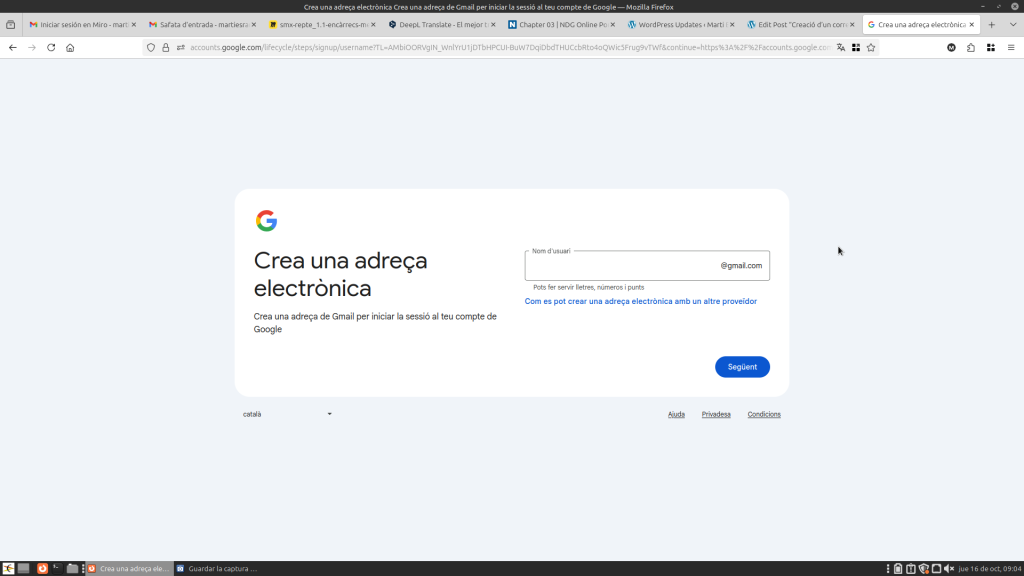Switch to the DeepL Translate tab
Image resolution: width=1024 pixels, height=576 pixels.
441,24
